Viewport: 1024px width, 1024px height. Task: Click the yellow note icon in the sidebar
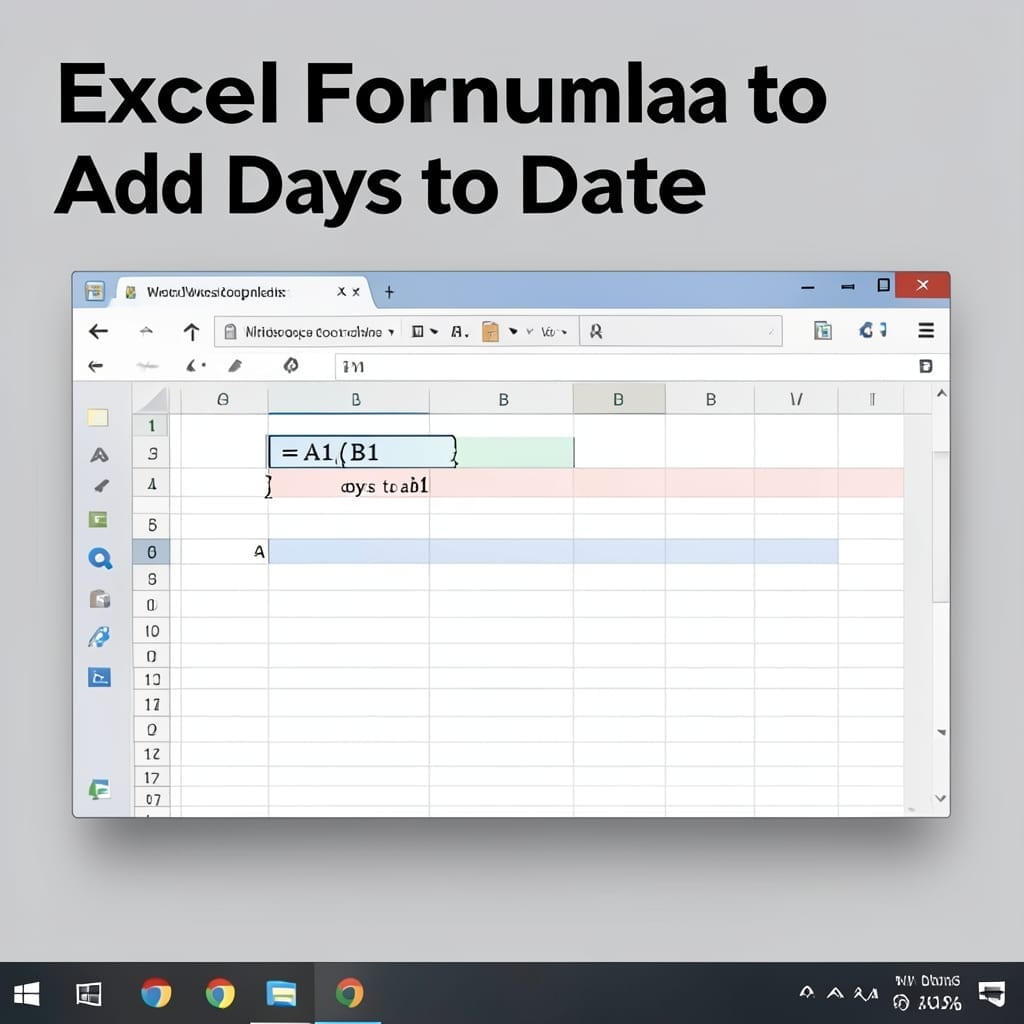pyautogui.click(x=98, y=417)
